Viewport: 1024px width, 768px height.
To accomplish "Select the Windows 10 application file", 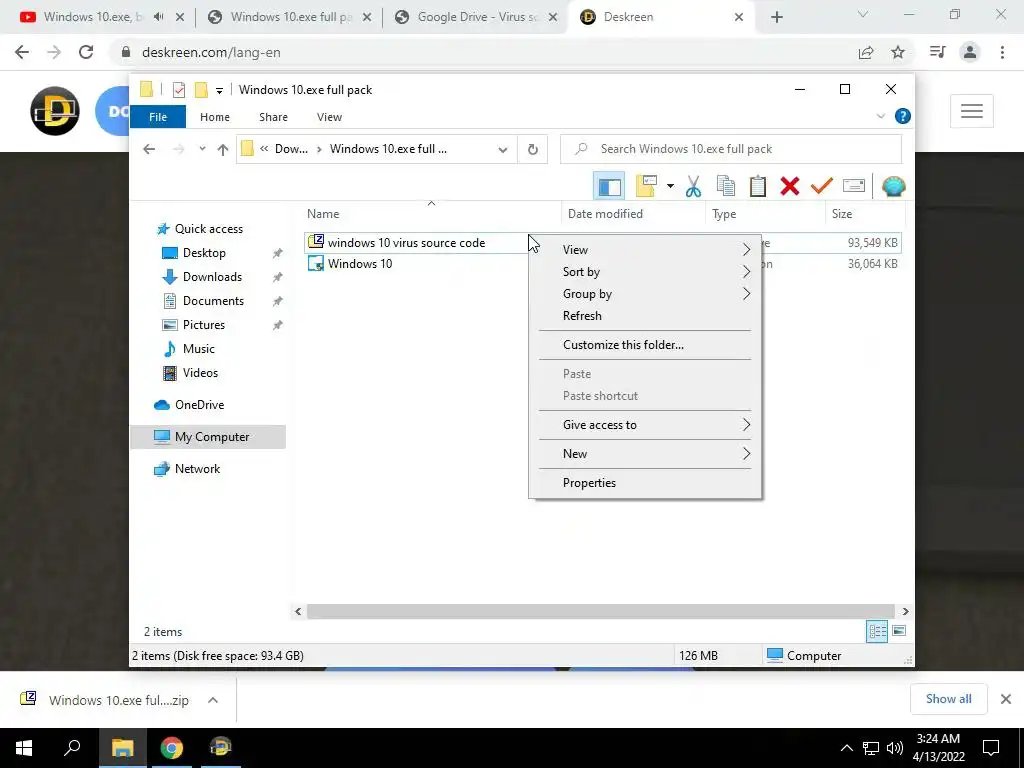I will pyautogui.click(x=360, y=264).
